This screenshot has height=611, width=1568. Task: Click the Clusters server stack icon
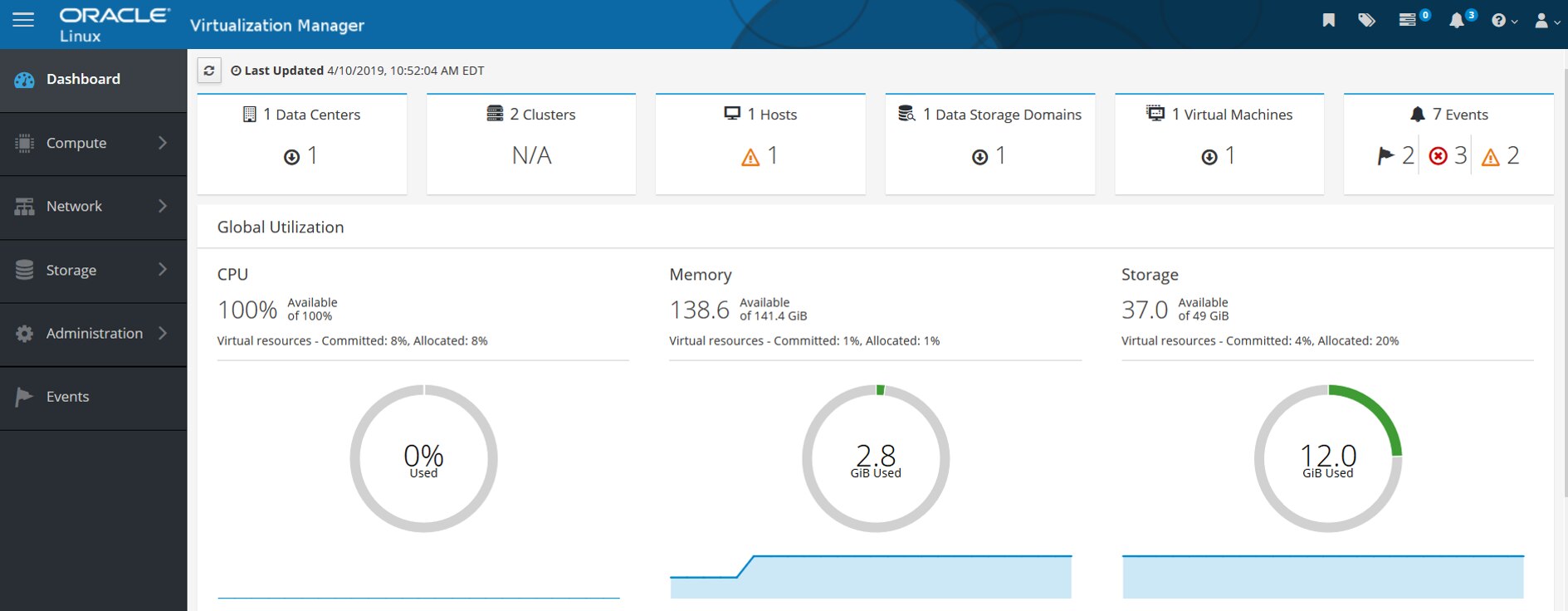[x=495, y=114]
